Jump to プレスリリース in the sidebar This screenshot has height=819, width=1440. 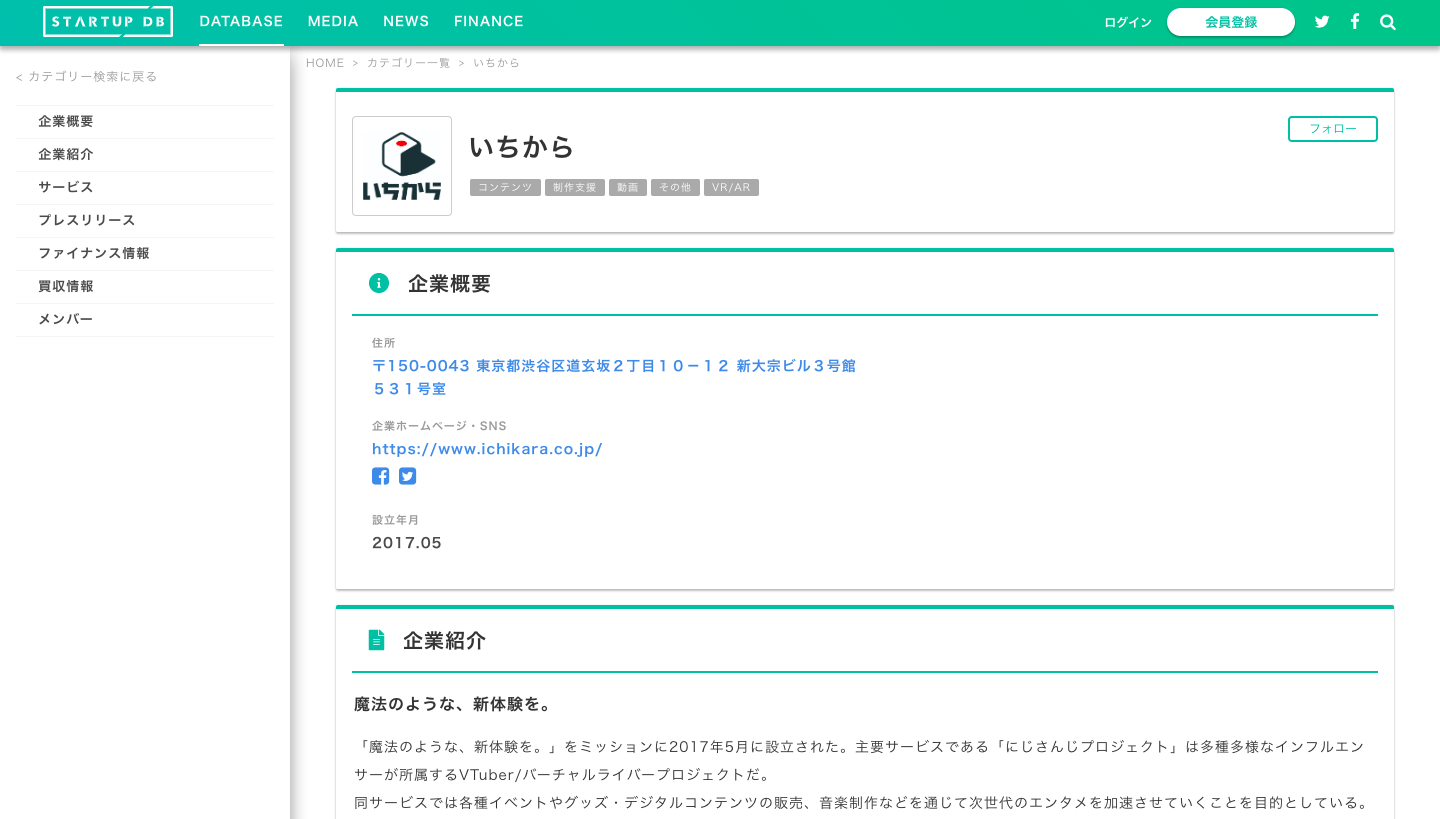(x=145, y=220)
